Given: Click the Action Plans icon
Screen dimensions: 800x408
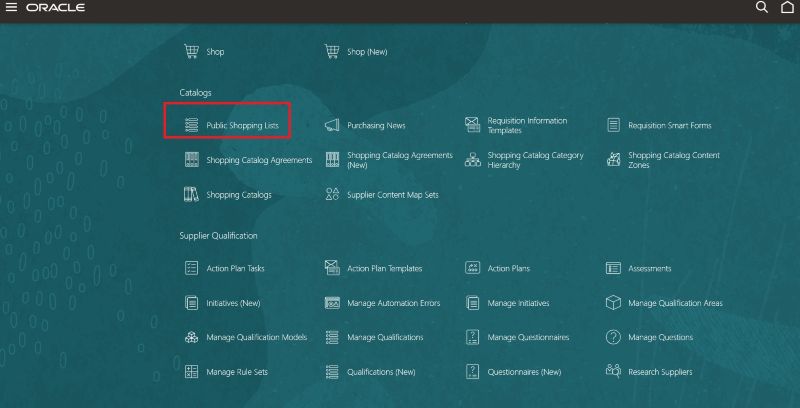Looking at the screenshot, I should [472, 268].
